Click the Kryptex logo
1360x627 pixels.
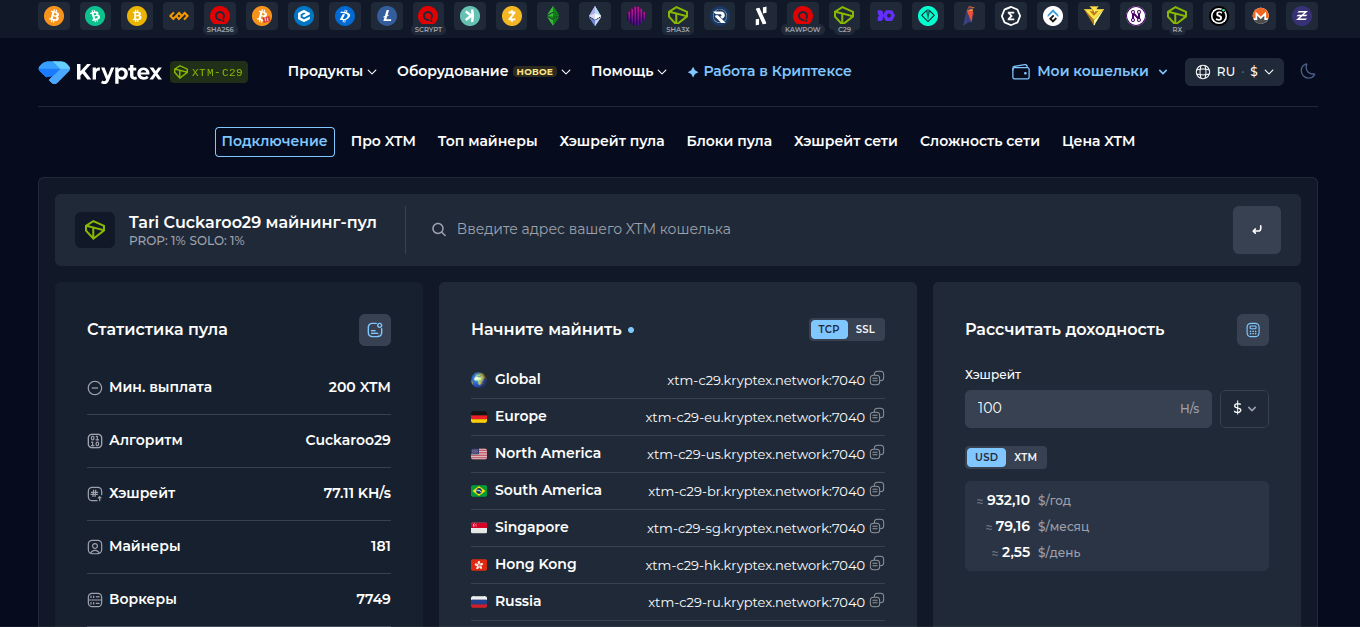point(99,71)
